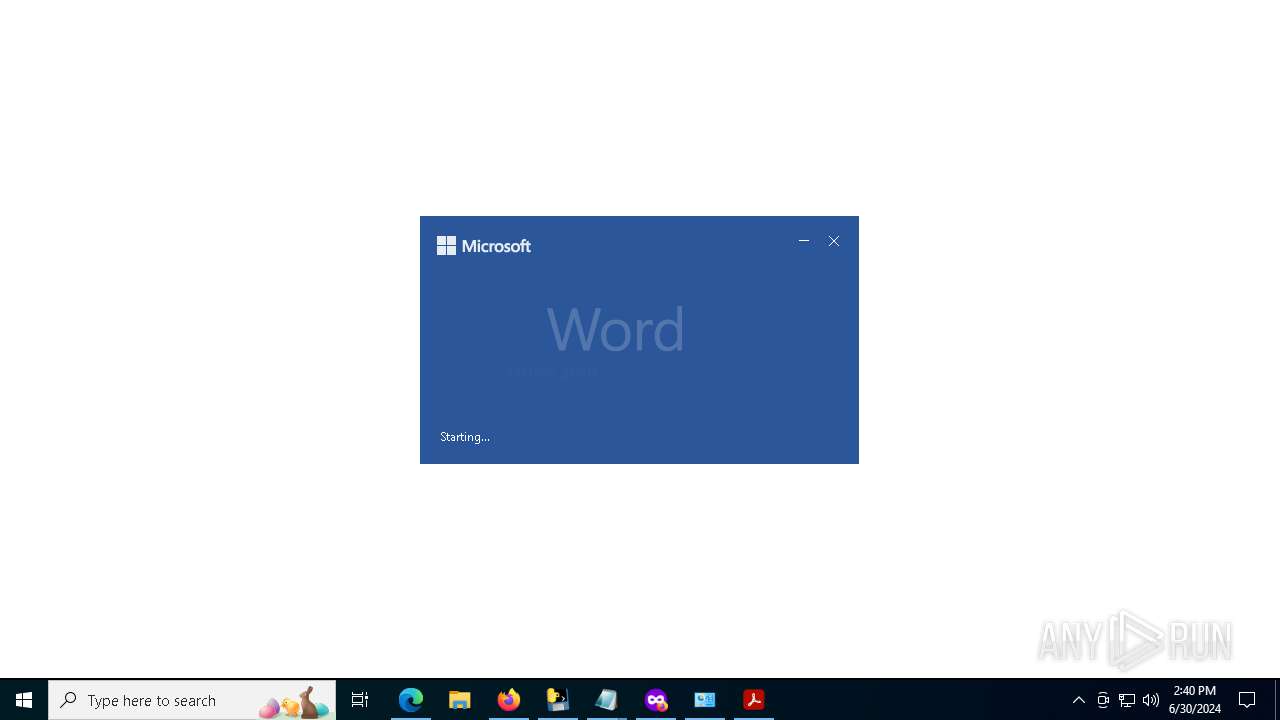This screenshot has height=720, width=1280.
Task: Open network status tray icon
Action: [1127, 700]
